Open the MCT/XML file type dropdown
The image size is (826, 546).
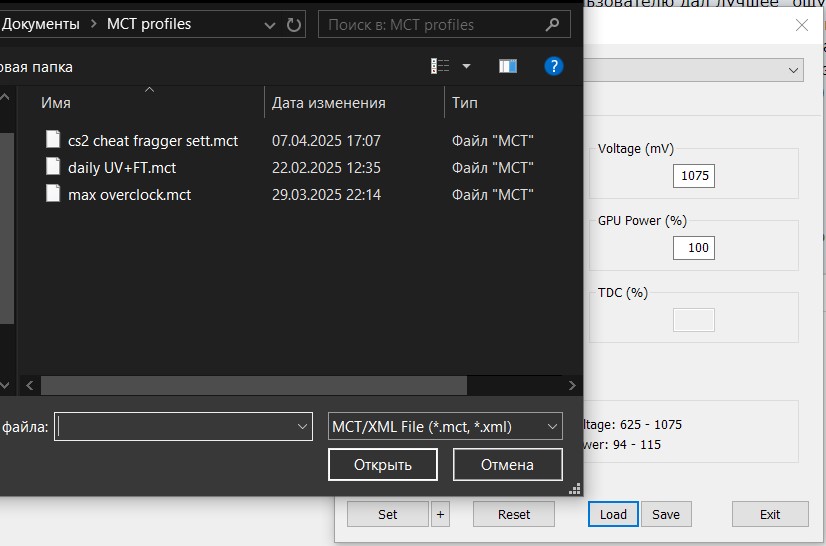pos(445,426)
